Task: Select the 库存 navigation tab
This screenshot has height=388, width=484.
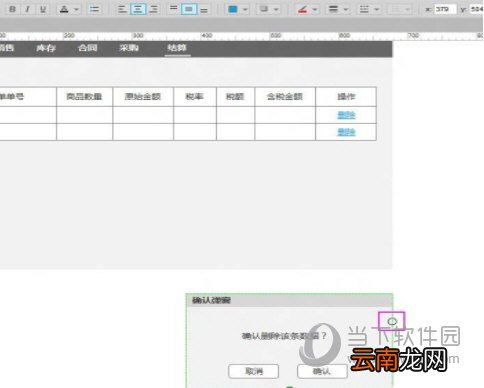Action: [x=46, y=48]
